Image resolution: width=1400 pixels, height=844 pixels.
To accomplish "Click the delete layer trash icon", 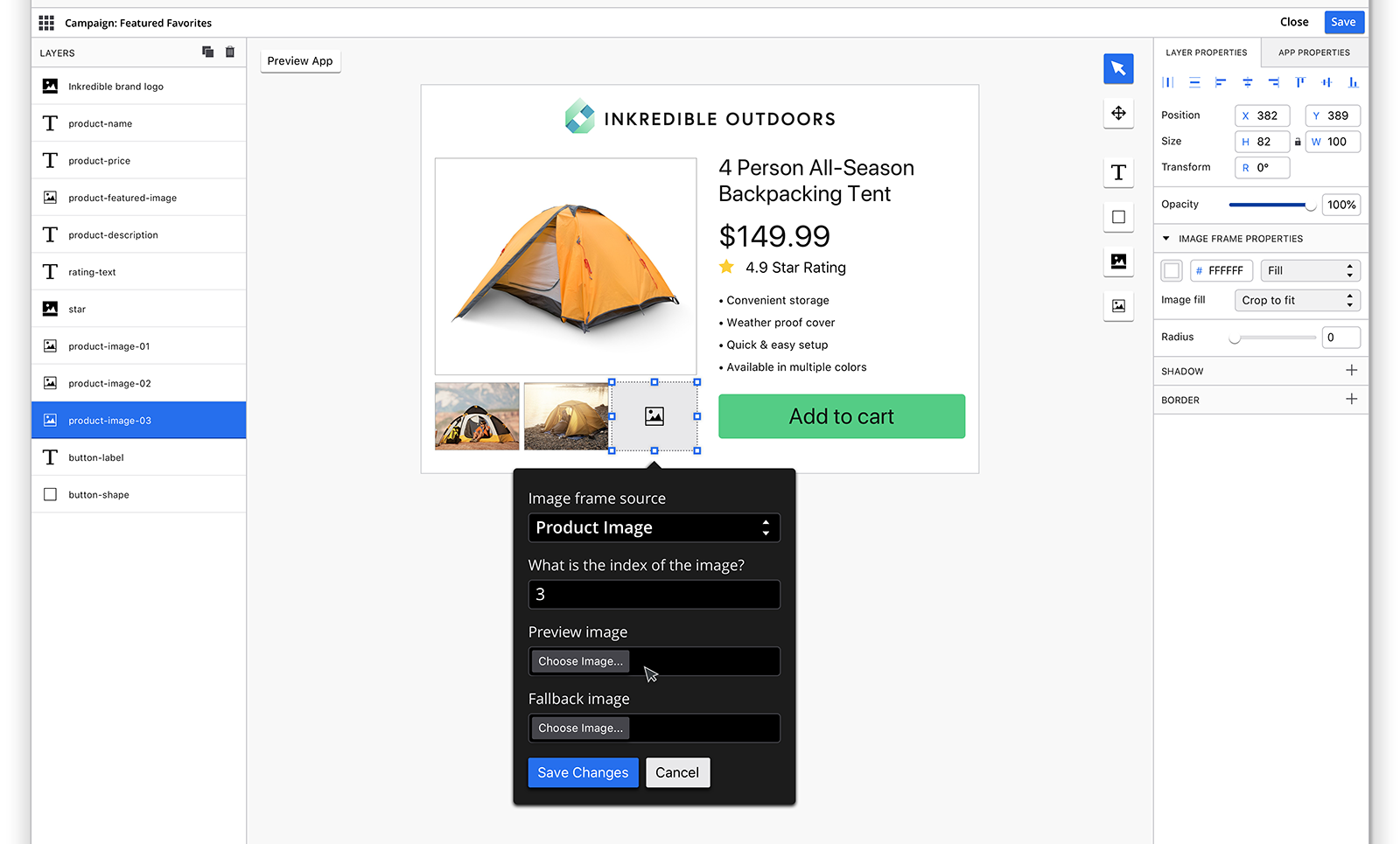I will click(230, 52).
